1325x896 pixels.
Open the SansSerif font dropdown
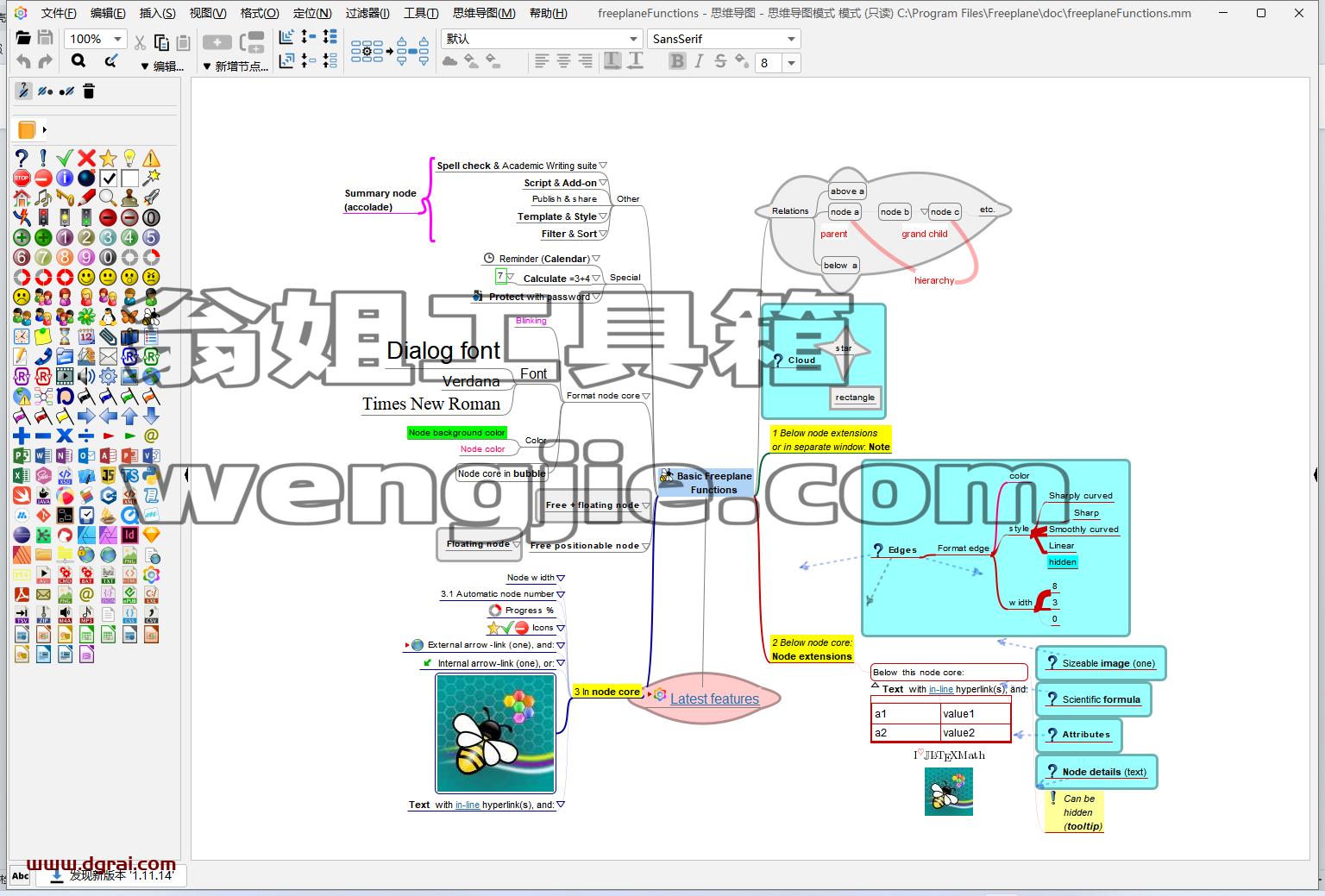(724, 39)
